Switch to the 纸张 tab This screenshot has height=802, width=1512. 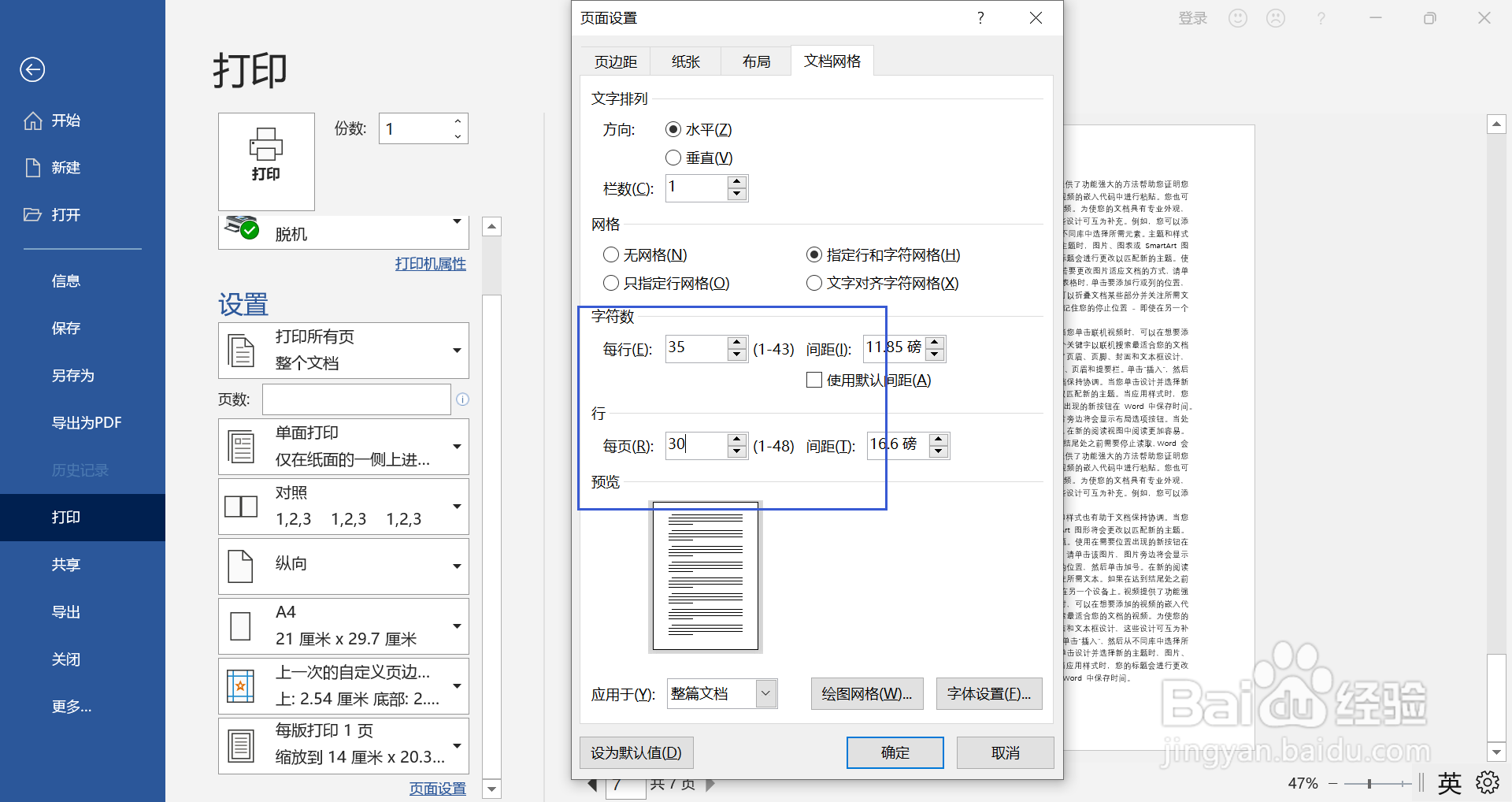[684, 61]
